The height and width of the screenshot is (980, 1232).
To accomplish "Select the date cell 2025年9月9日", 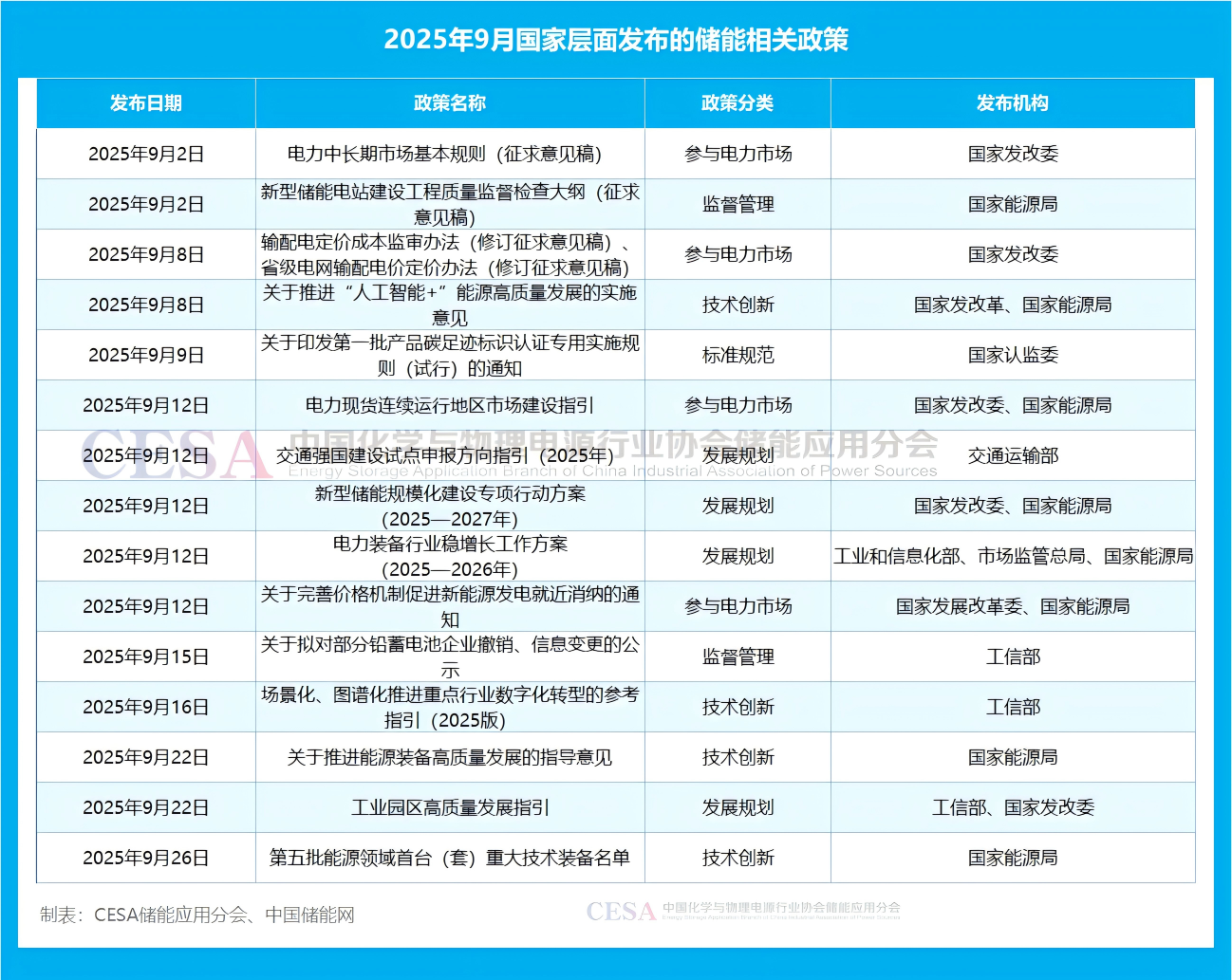I will coord(146,355).
